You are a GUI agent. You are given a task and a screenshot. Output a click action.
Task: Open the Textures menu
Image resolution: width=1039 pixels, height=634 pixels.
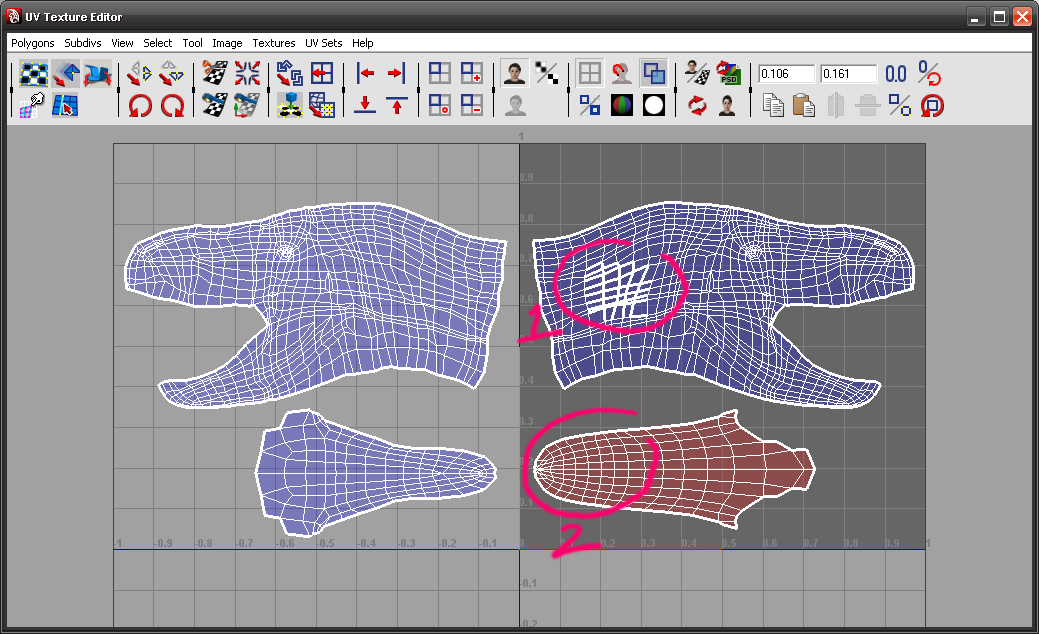coord(273,43)
